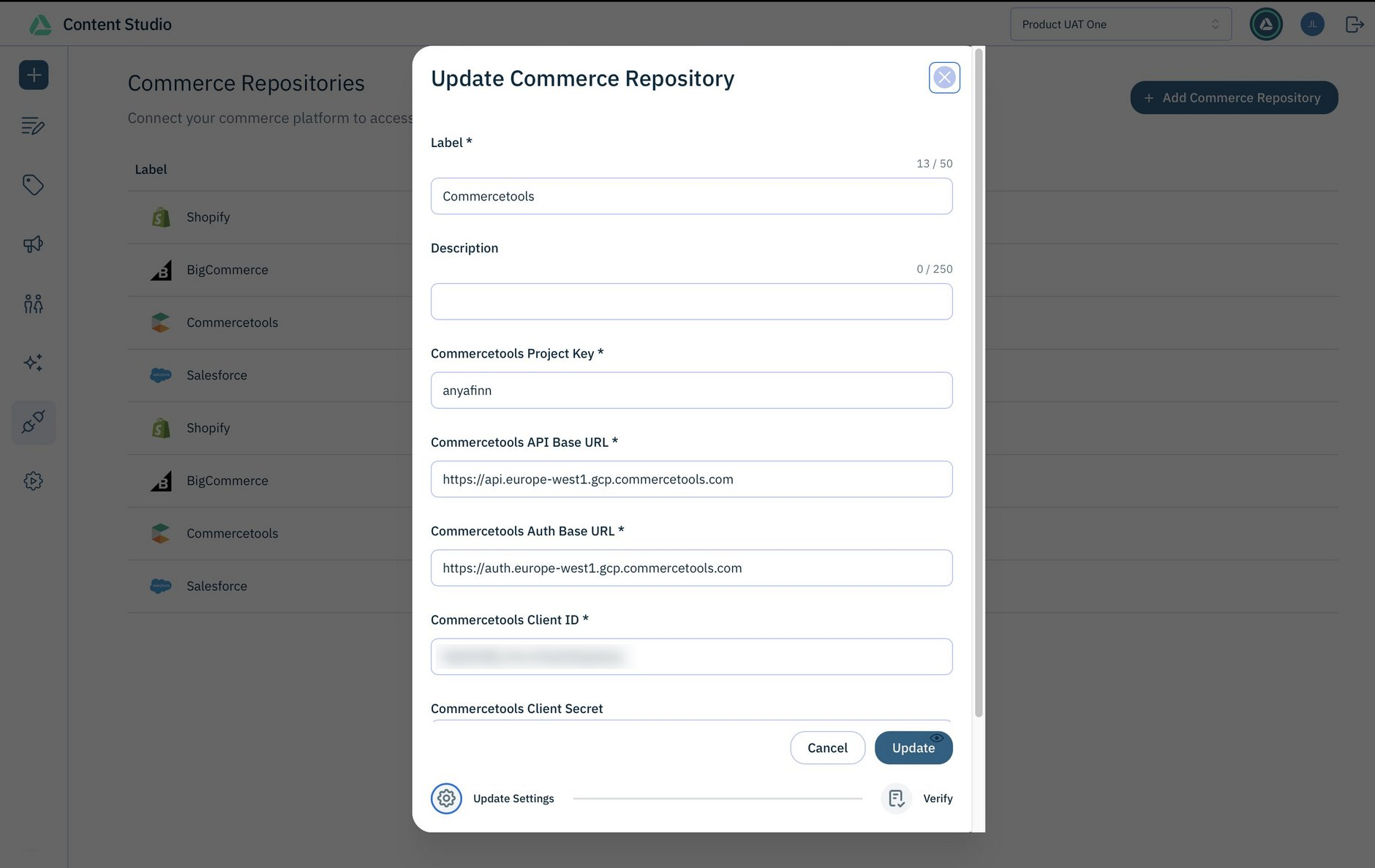This screenshot has width=1375, height=868.
Task: Click the second Commercetools row text
Action: [232, 533]
